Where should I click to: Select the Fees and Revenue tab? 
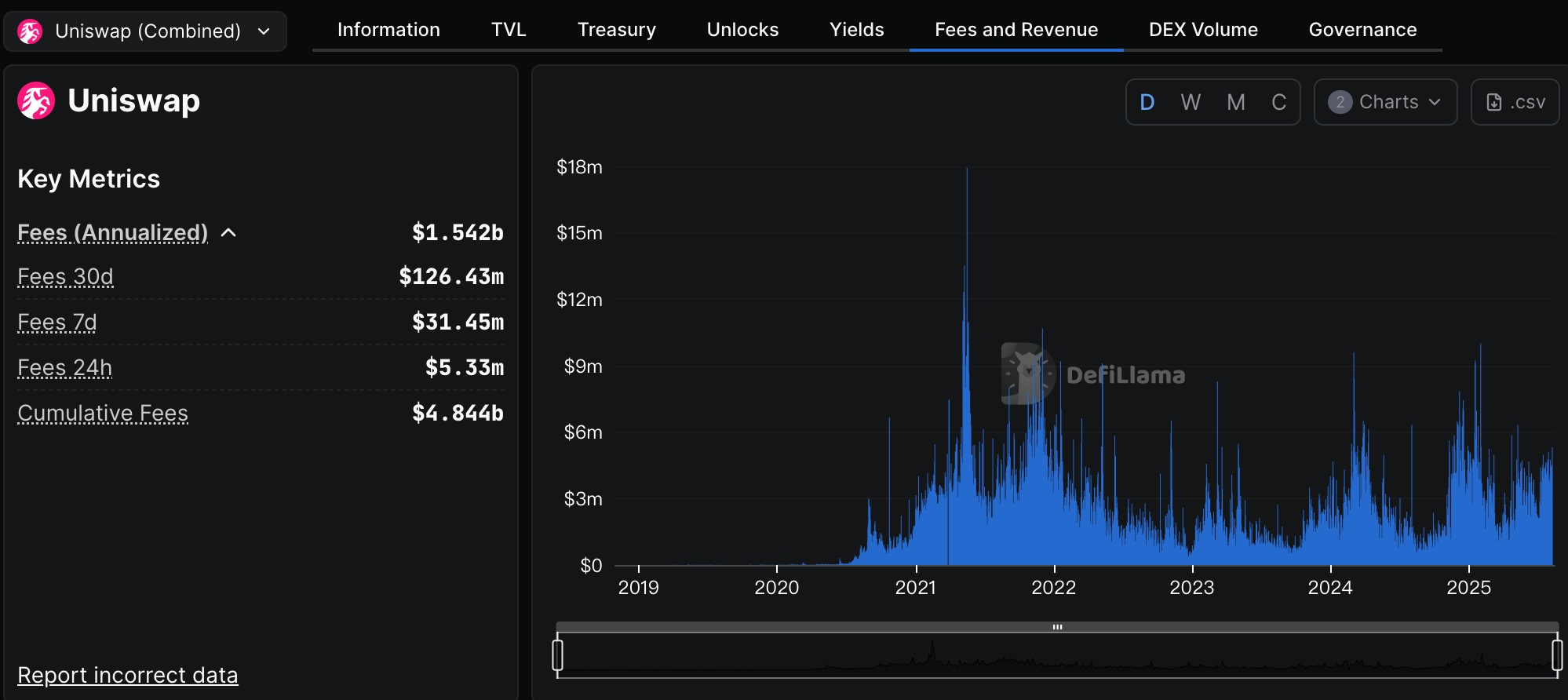[1016, 30]
